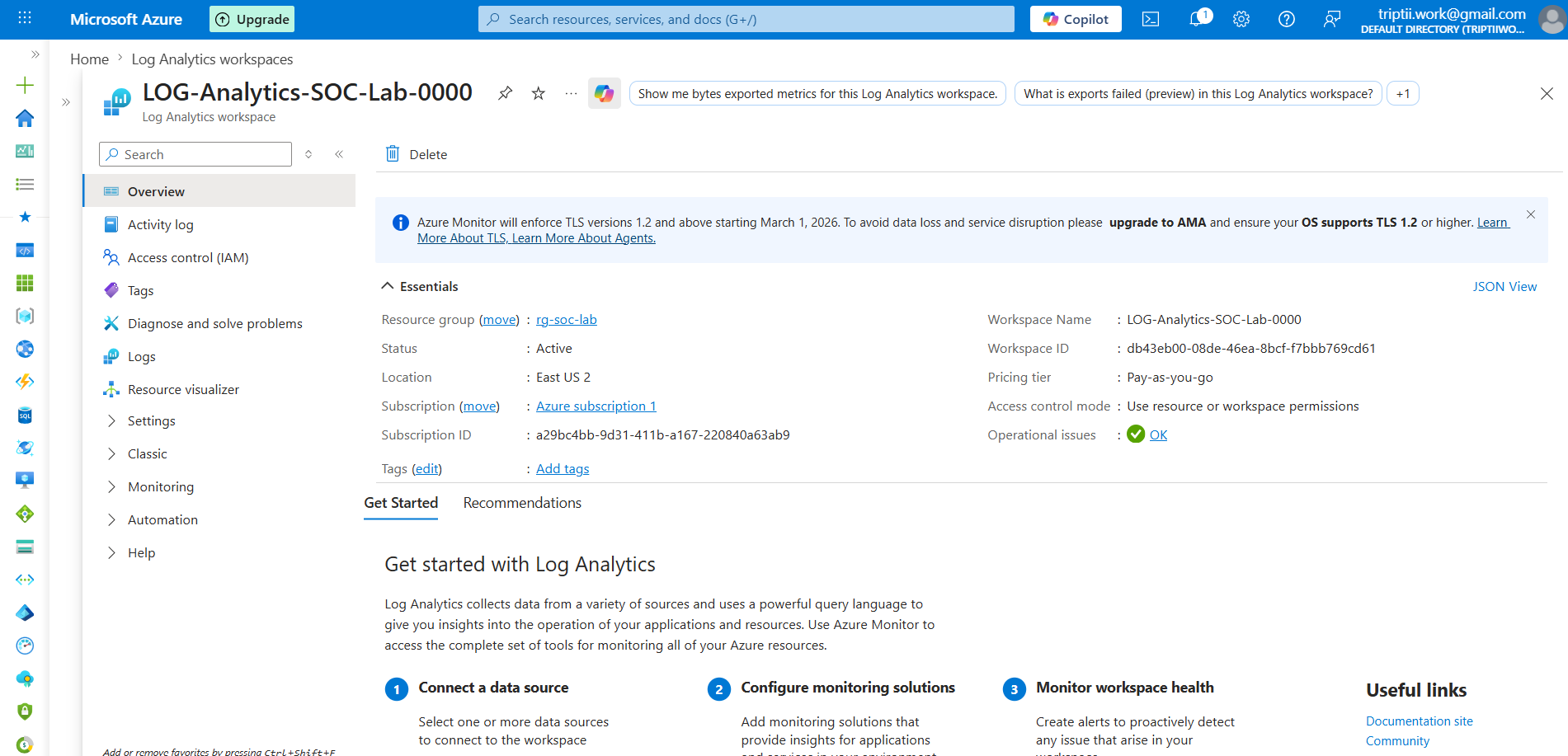The width and height of the screenshot is (1568, 756).
Task: Collapse the Essentials section
Action: pos(420,286)
